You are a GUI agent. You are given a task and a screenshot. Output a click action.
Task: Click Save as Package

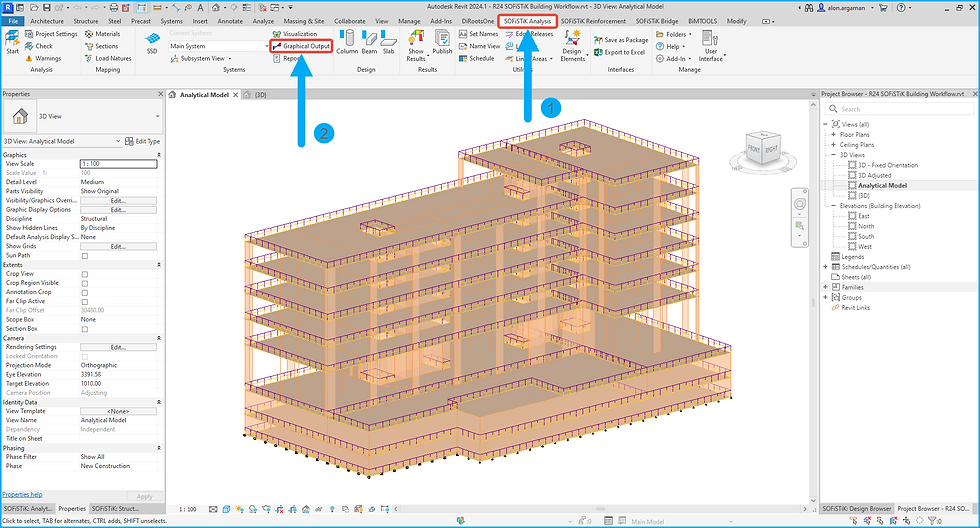point(621,40)
